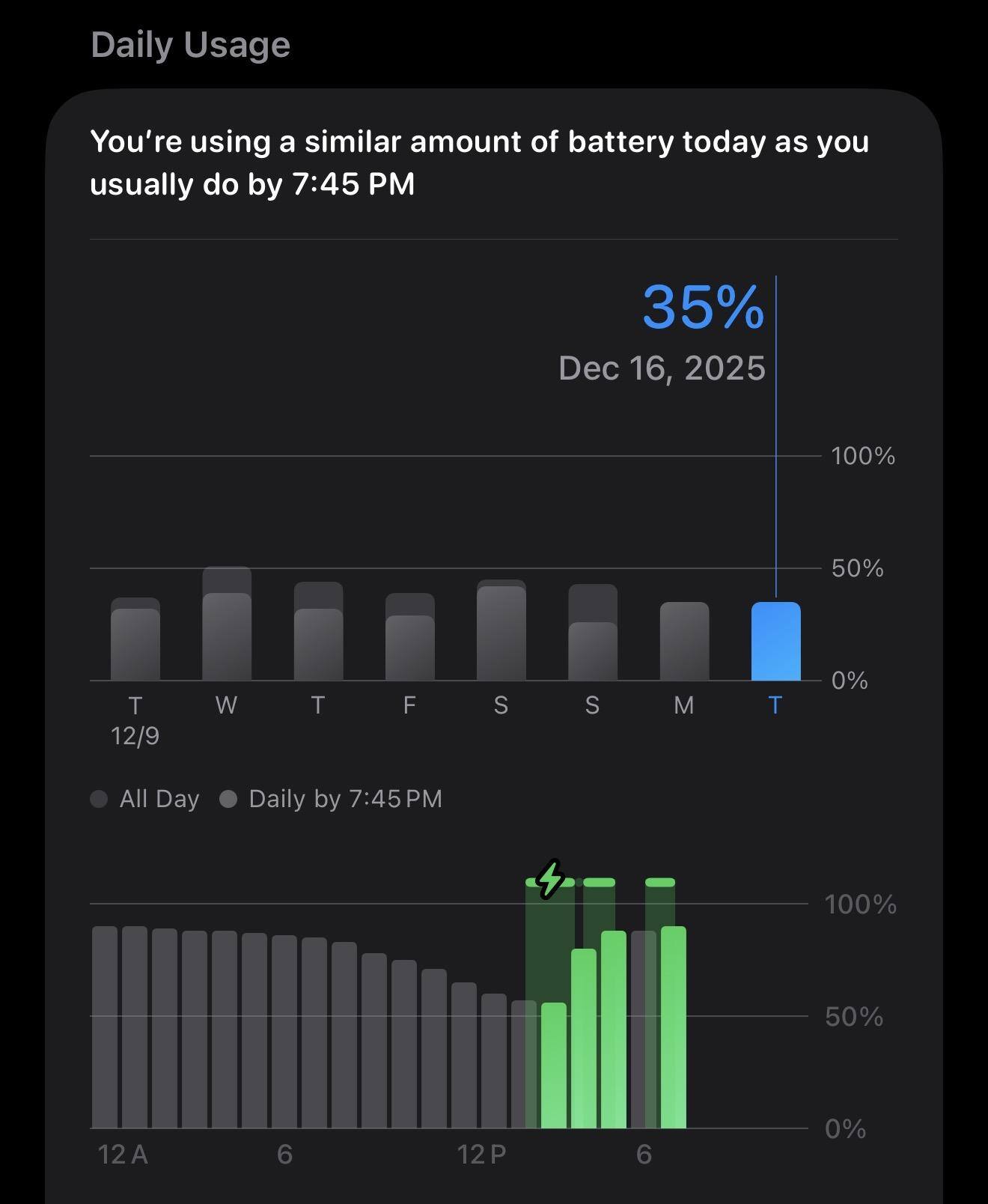The image size is (988, 1204).
Task: Select Monday's battery usage bar
Action: (684, 642)
